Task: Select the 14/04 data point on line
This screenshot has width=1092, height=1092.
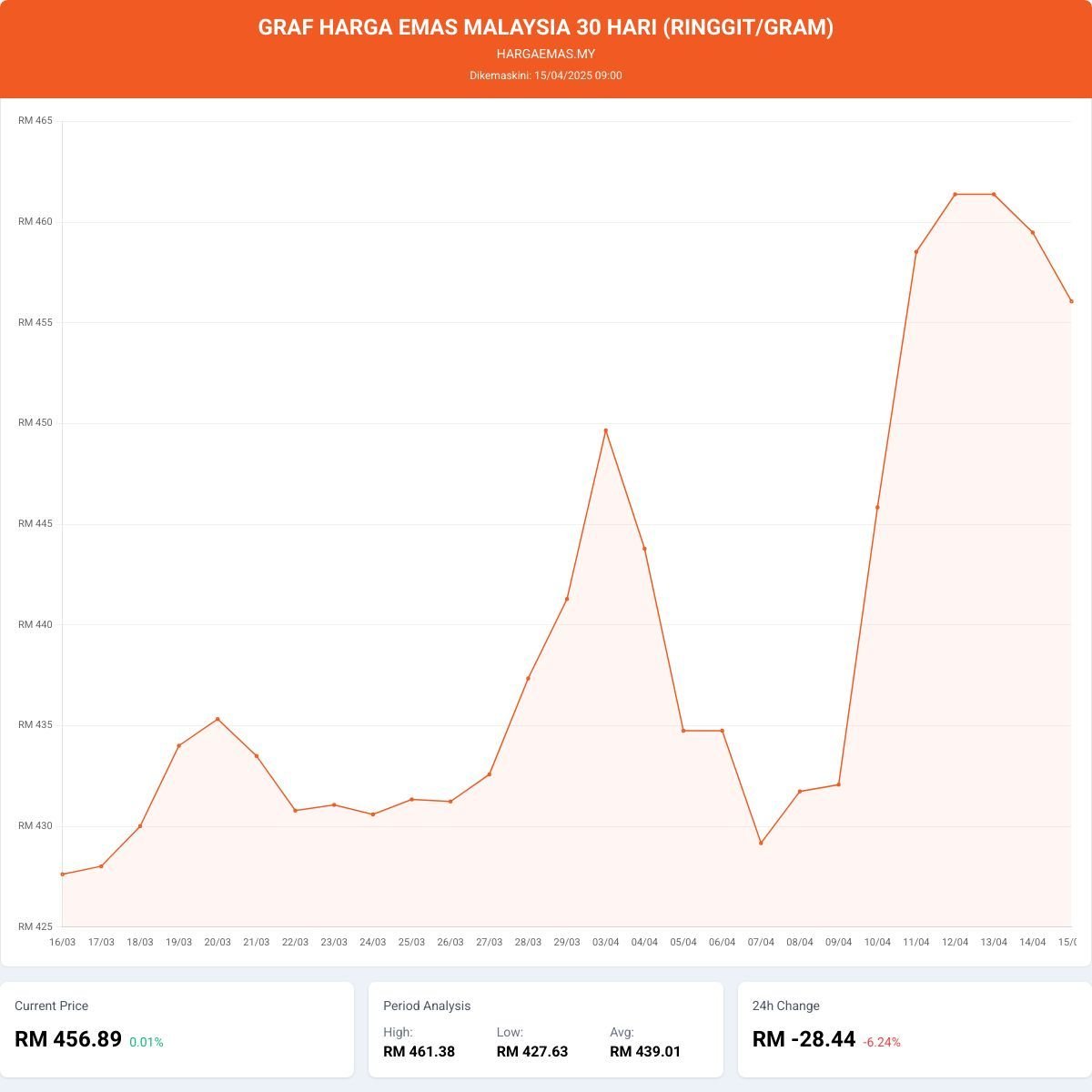Action: click(x=1032, y=232)
